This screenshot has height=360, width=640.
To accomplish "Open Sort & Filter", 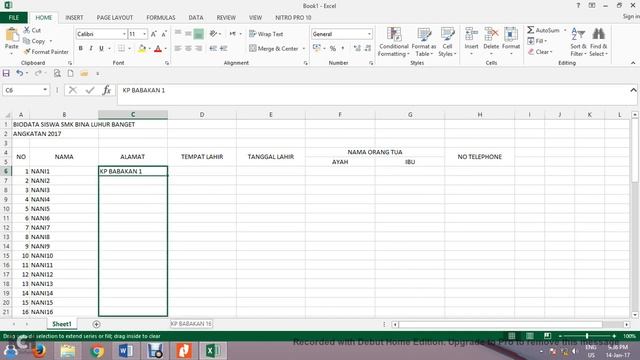I will pyautogui.click(x=578, y=42).
